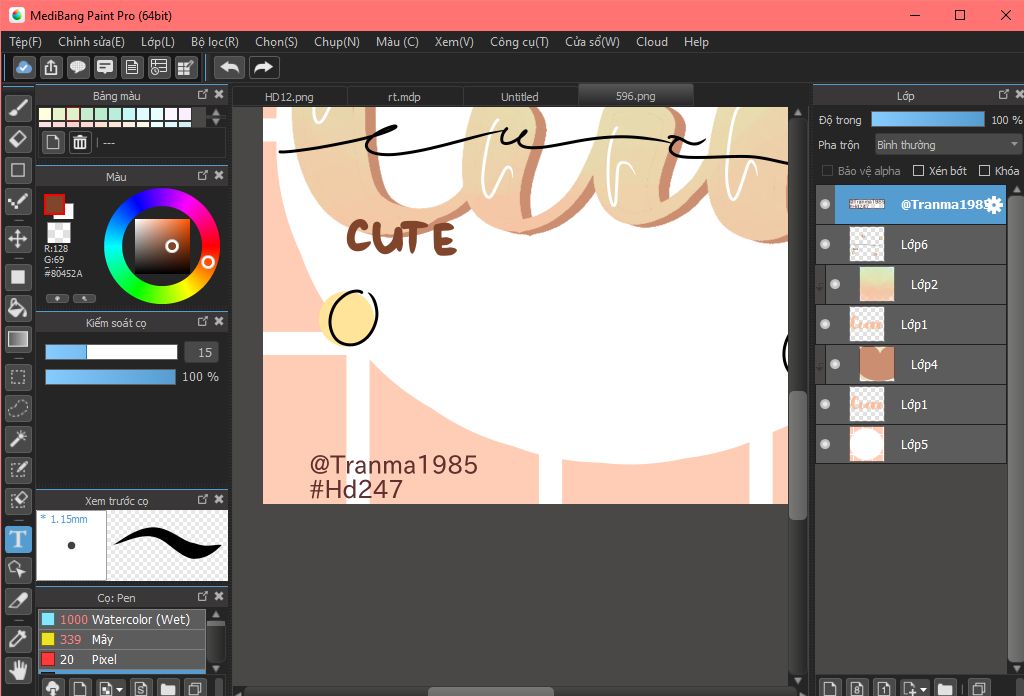Add new layer in Lớp panel
The width and height of the screenshot is (1024, 696).
pyautogui.click(x=830, y=688)
